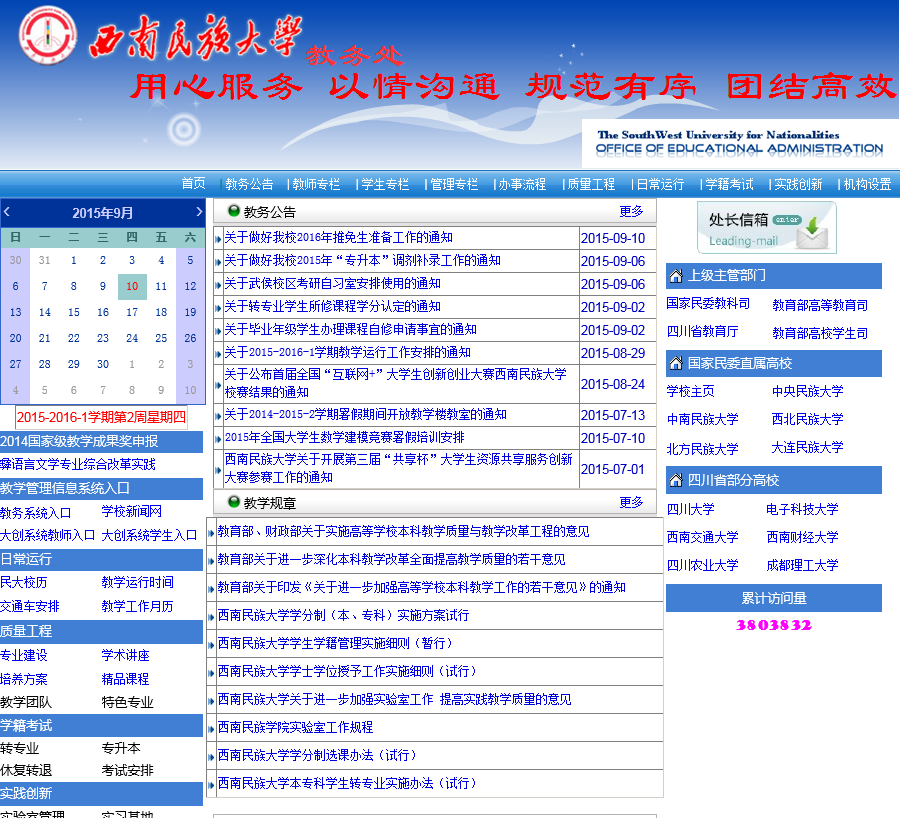Click 更多 link in 教学规章 section
Image resolution: width=900 pixels, height=818 pixels.
click(631, 502)
